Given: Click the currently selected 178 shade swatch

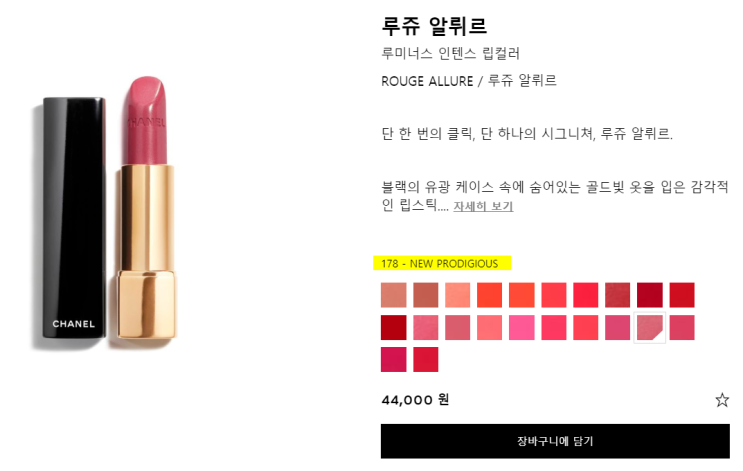Looking at the screenshot, I should click(x=650, y=327).
